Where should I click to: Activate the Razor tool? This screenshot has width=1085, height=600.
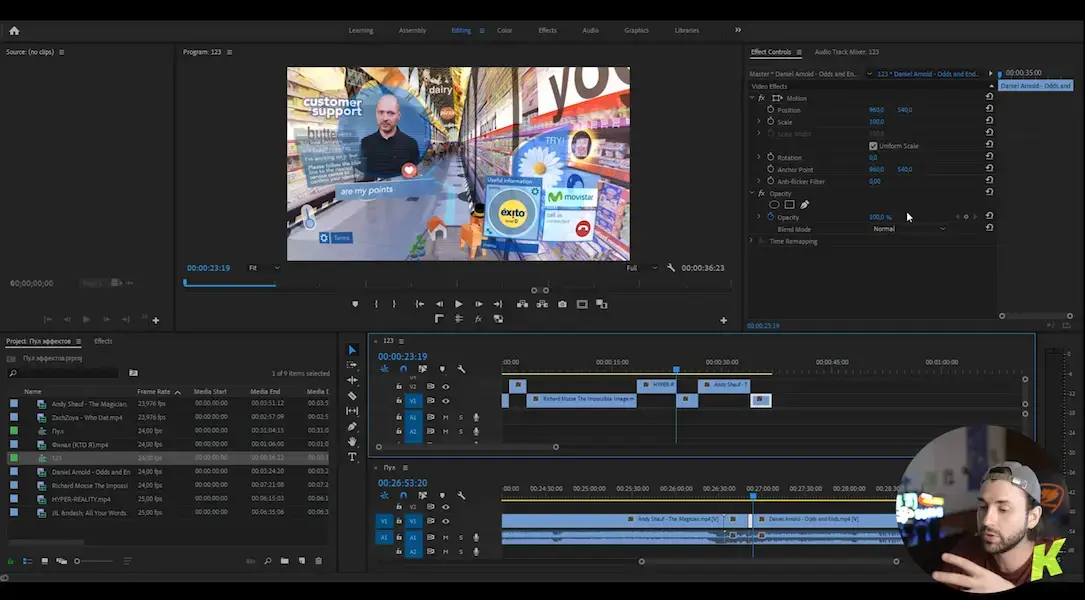tap(352, 396)
